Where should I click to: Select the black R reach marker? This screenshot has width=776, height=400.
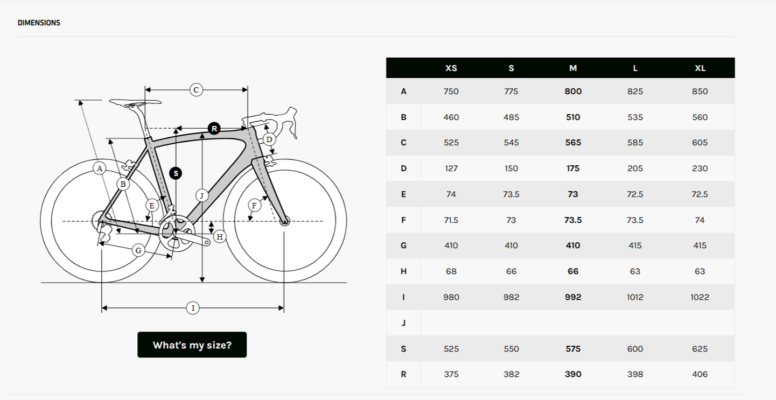[214, 129]
